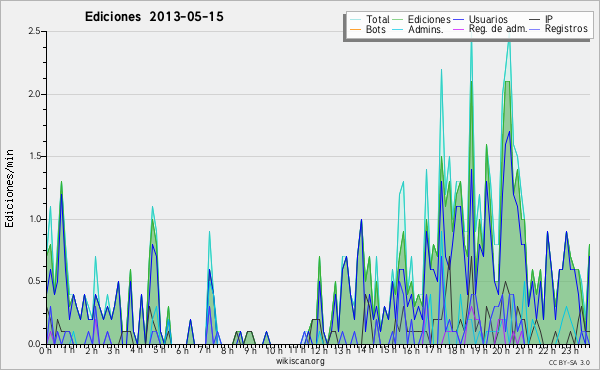Click the 'CC BY-SA 3.0' license text
Screen dimensions: 600x370
569,363
